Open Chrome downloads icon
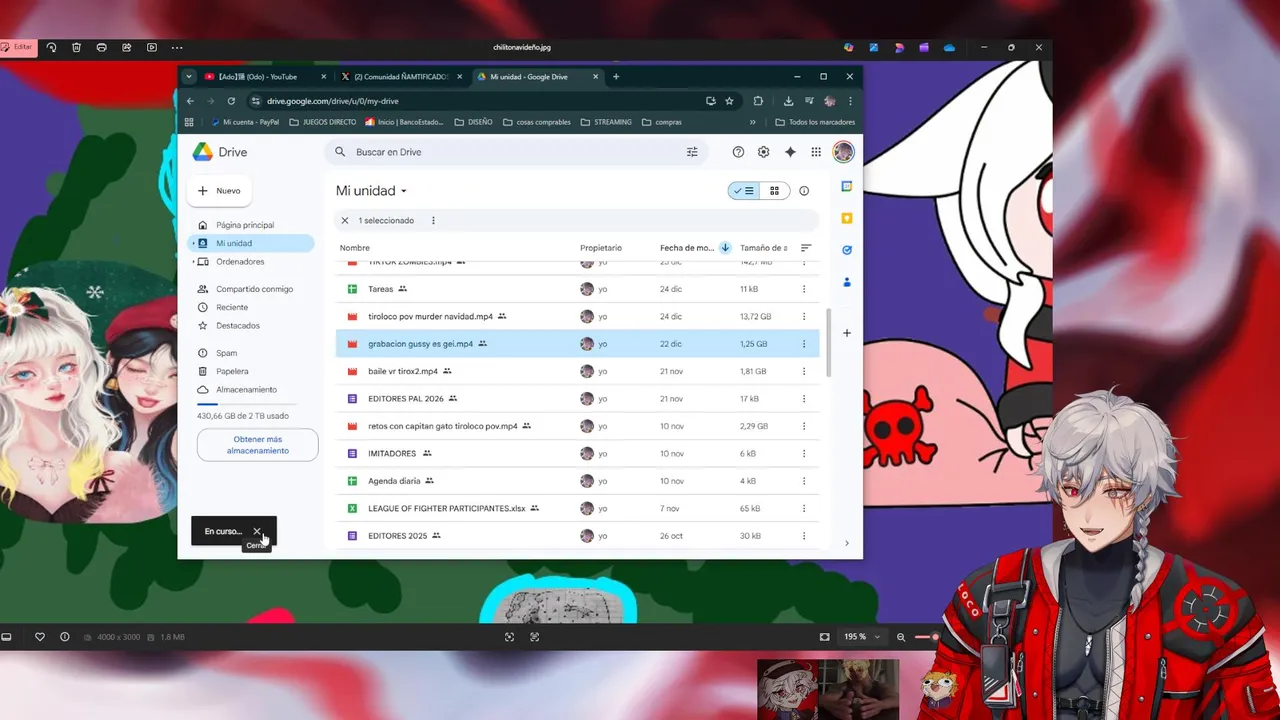This screenshot has height=720, width=1280. (788, 101)
